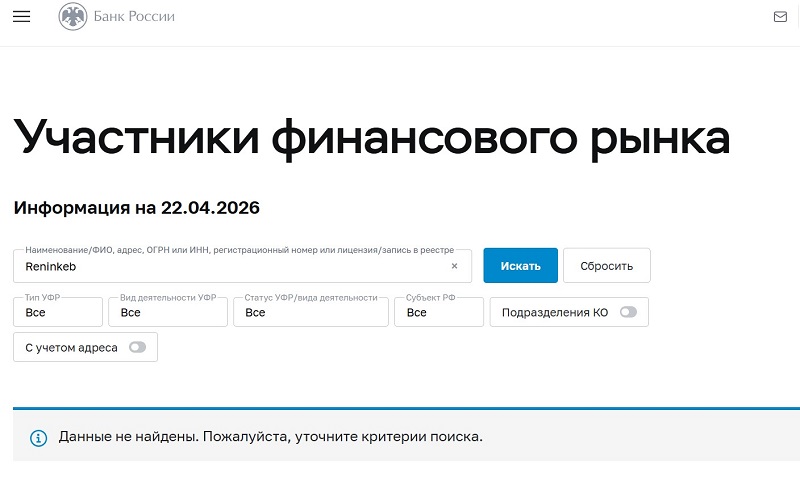This screenshot has width=800, height=482.
Task: Open the Субъект РФ dropdown
Action: pos(439,312)
